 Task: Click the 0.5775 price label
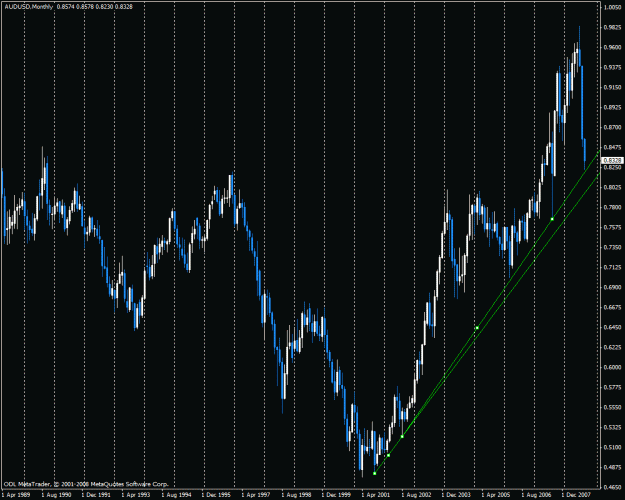pos(613,387)
